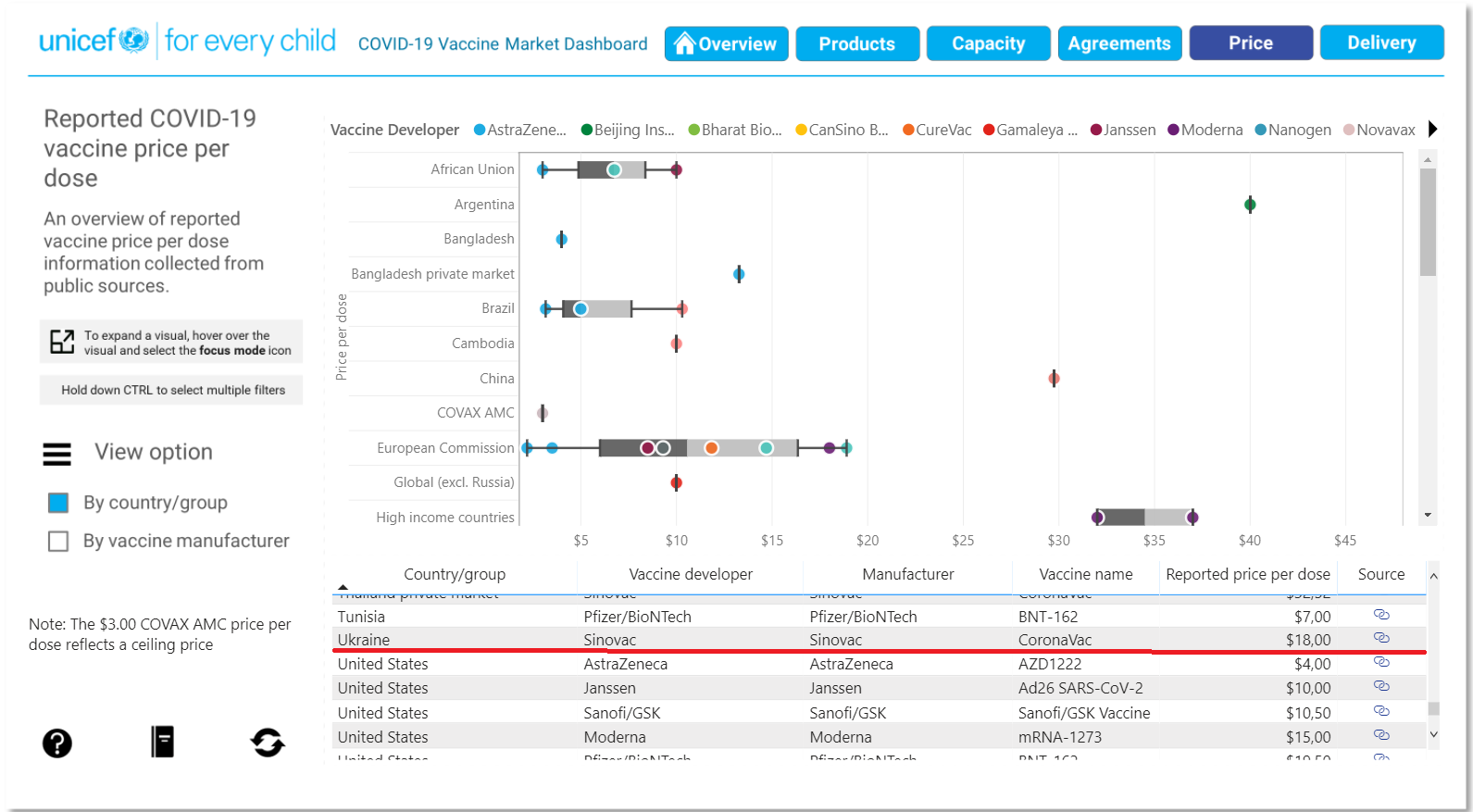Screen dimensions: 1473x812
Task: Click the focus mode expand icon
Action: tap(62, 342)
